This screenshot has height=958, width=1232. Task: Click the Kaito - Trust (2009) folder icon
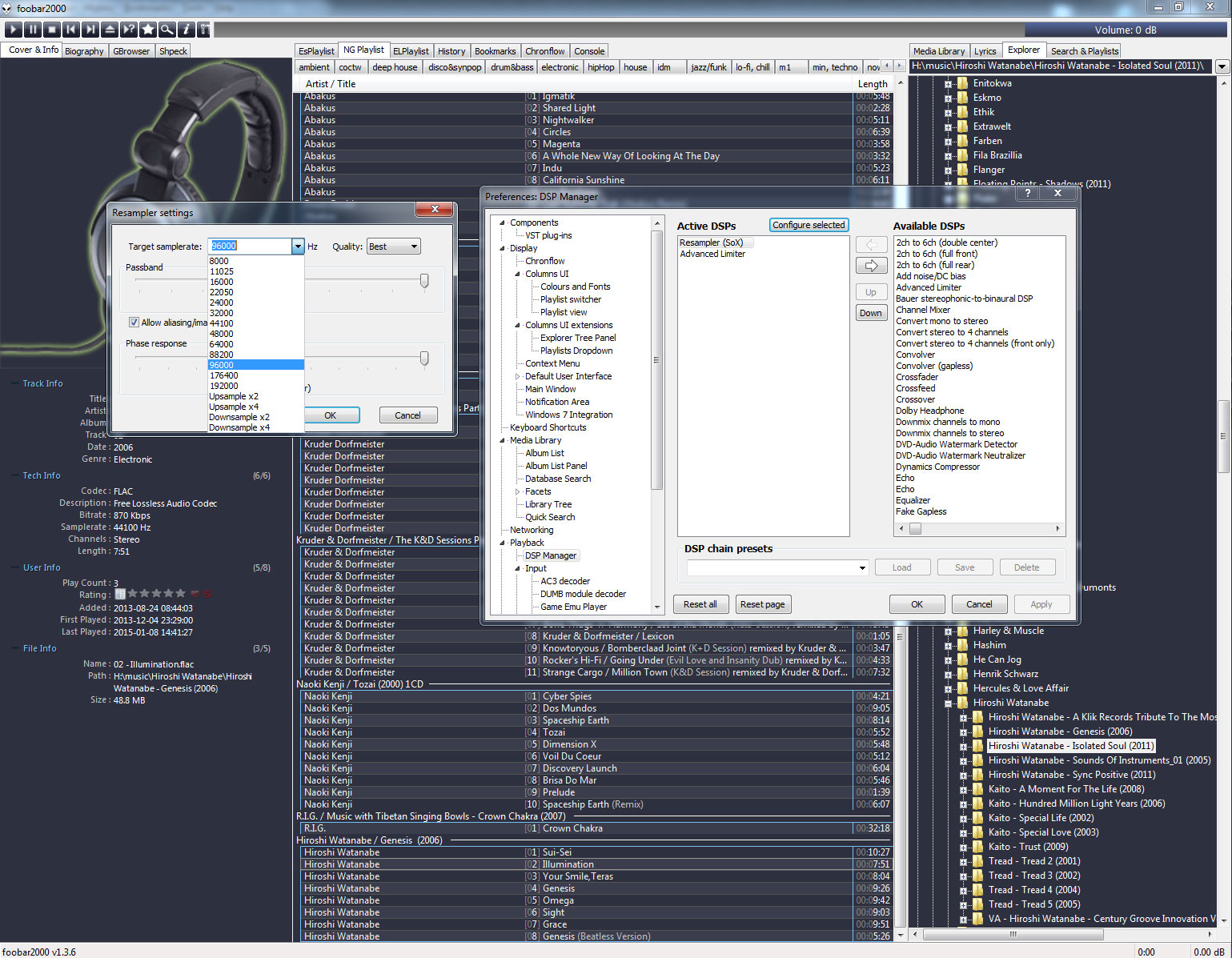point(977,847)
